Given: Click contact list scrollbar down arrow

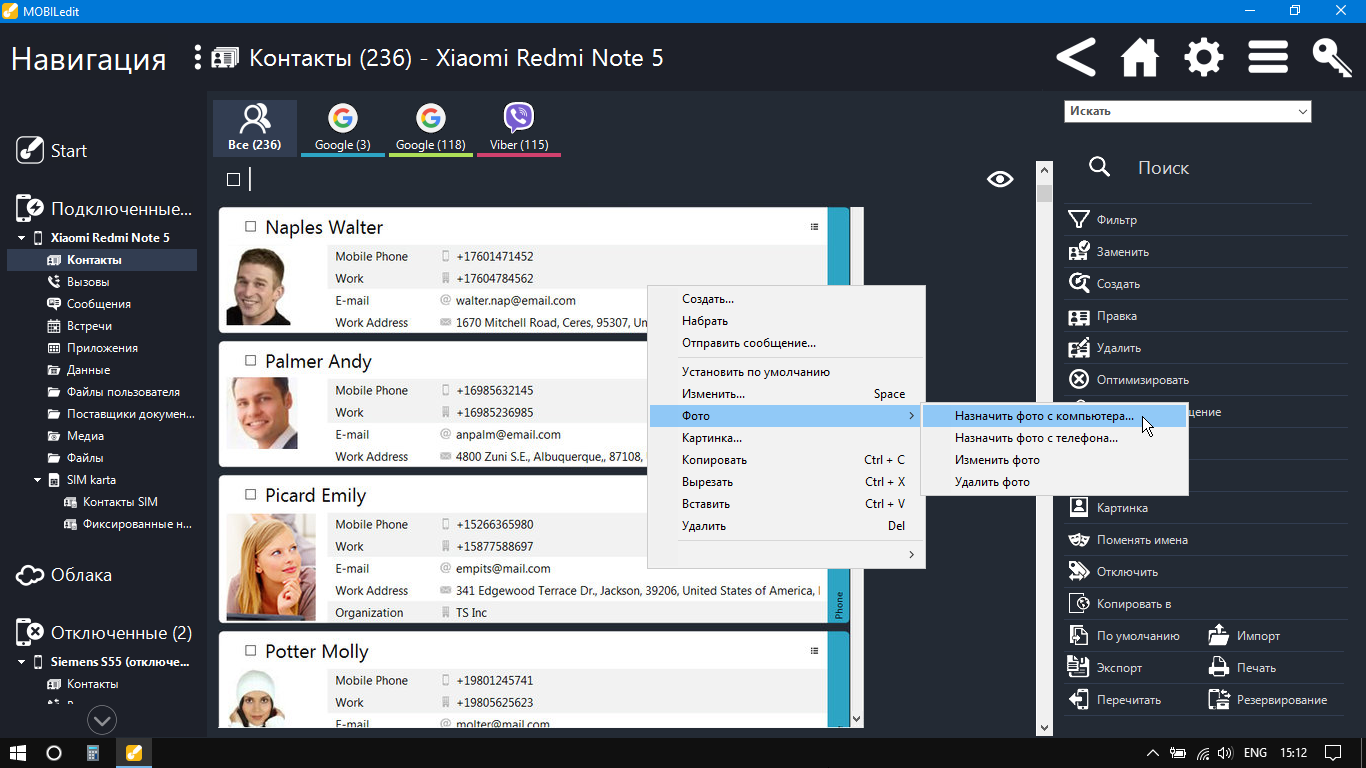Looking at the screenshot, I should (856, 718).
